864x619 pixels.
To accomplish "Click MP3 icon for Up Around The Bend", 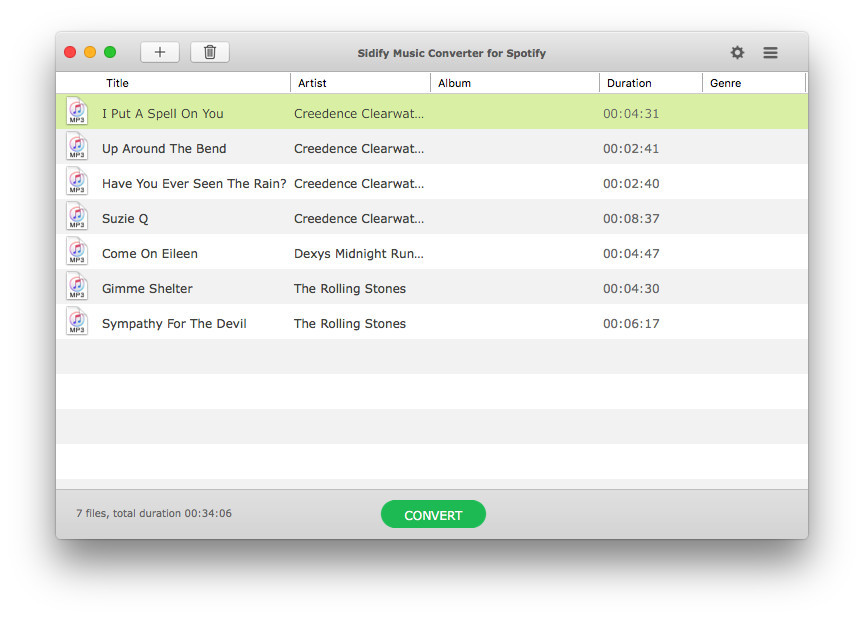I will [77, 147].
